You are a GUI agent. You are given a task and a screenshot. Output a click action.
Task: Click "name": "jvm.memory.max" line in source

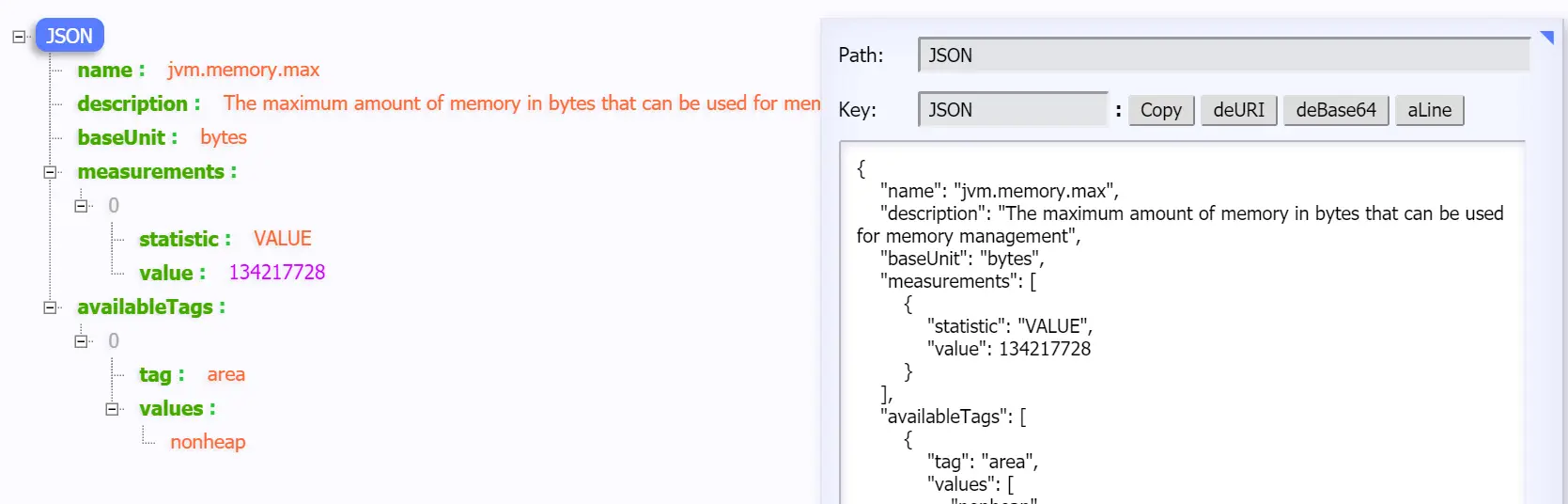click(1000, 191)
